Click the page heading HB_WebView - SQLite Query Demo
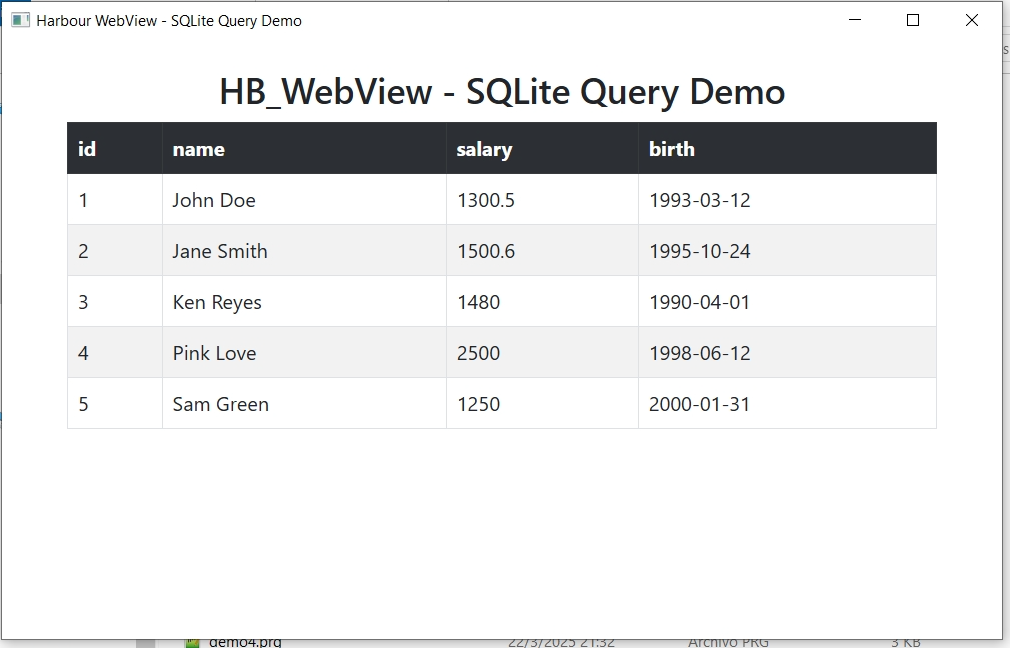The image size is (1010, 648). (502, 92)
